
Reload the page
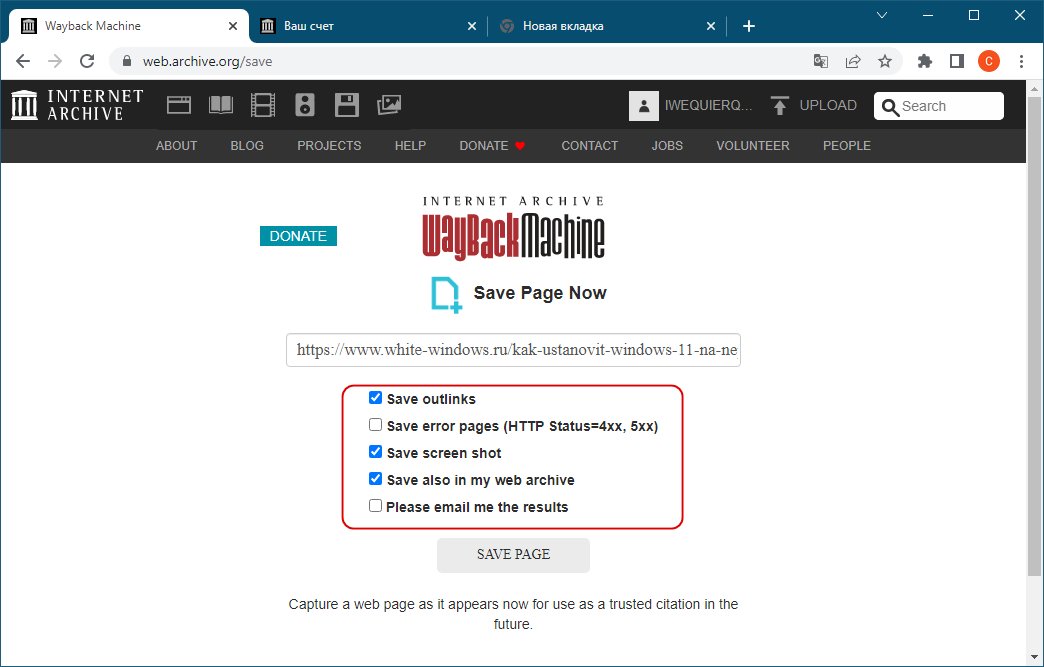pyautogui.click(x=87, y=61)
